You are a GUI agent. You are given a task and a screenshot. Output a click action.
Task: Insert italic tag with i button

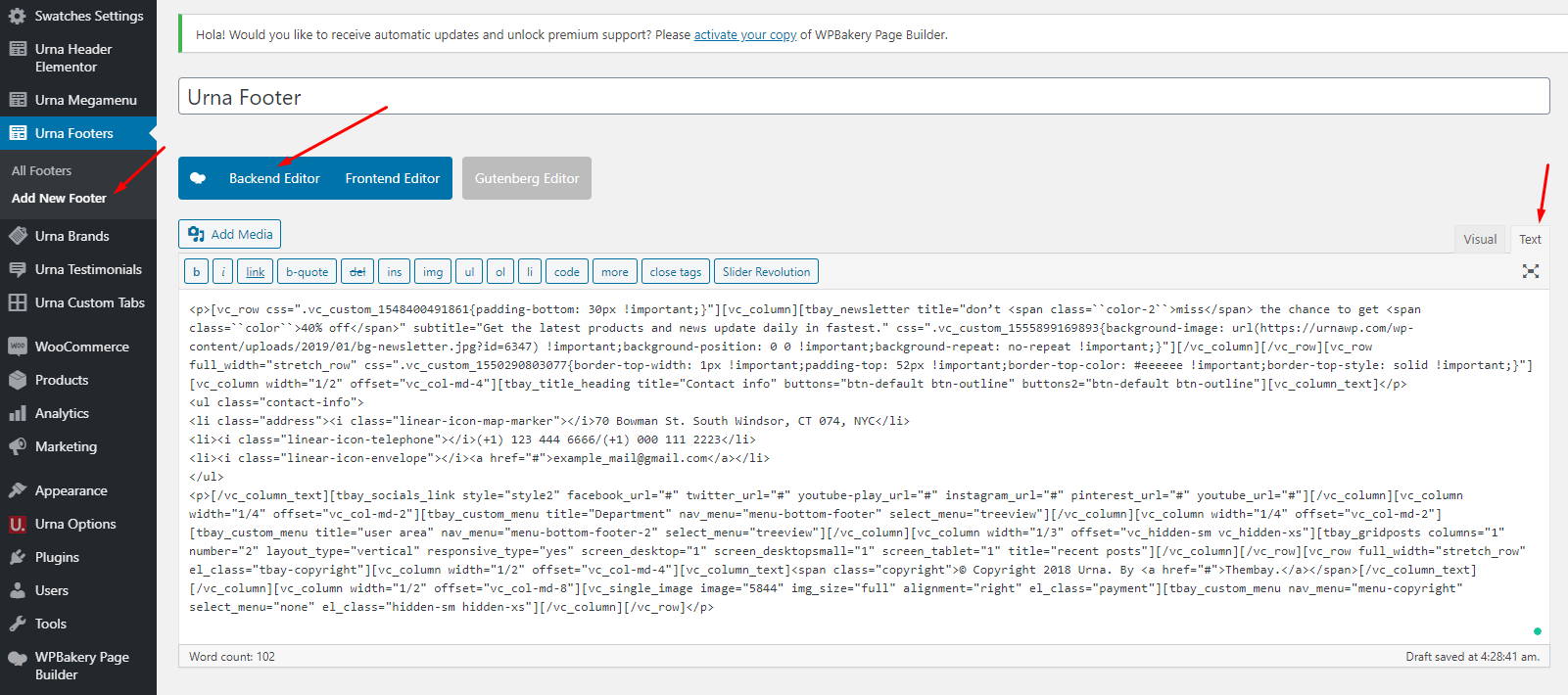(x=223, y=271)
